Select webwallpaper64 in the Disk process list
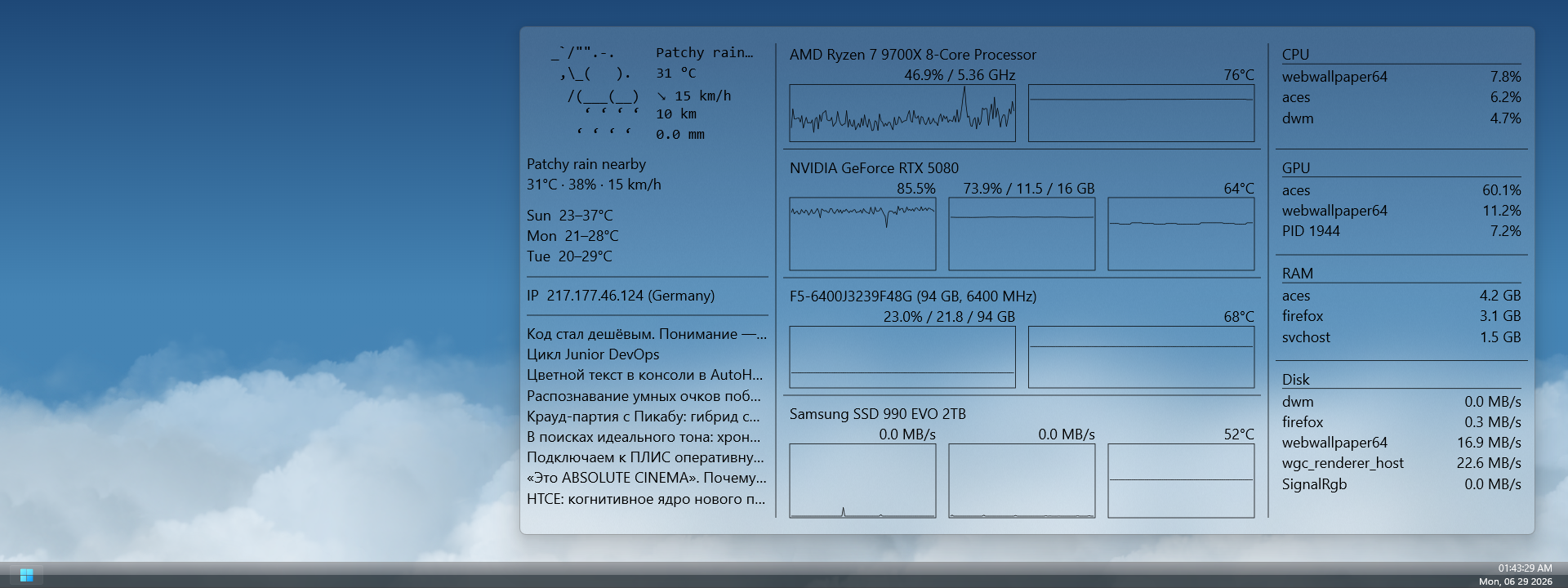Viewport: 1568px width, 588px height. (x=1401, y=443)
